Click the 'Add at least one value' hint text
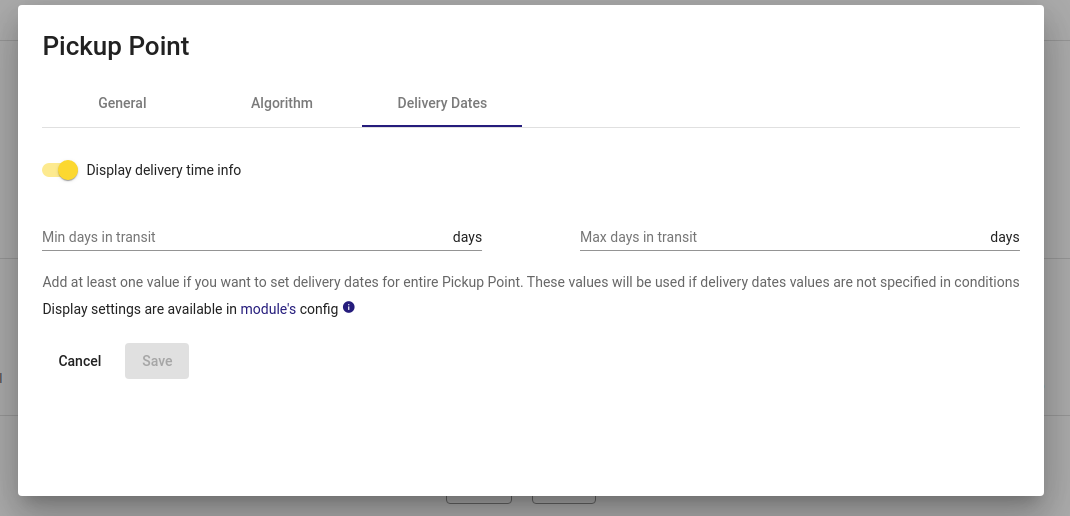 coord(531,282)
